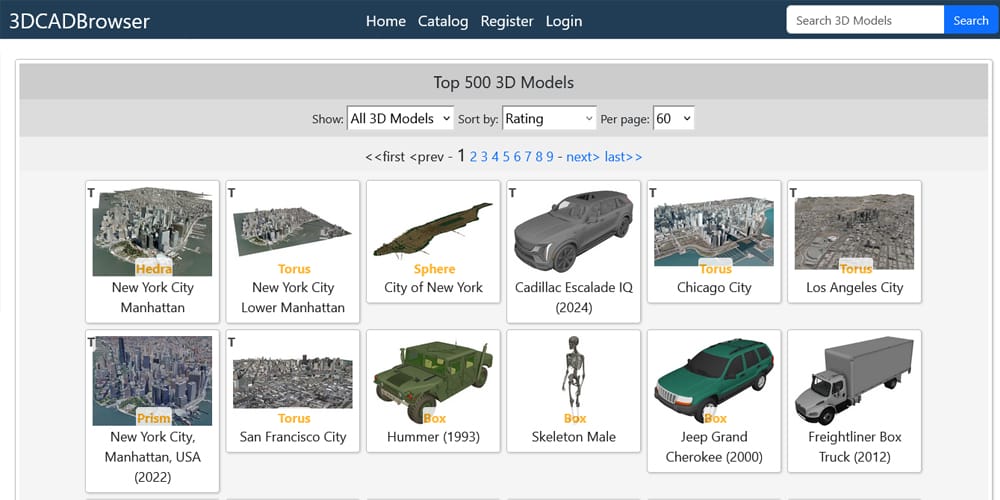Viewport: 1000px width, 500px height.
Task: Click the T badge on San Francisco card
Action: 232,342
